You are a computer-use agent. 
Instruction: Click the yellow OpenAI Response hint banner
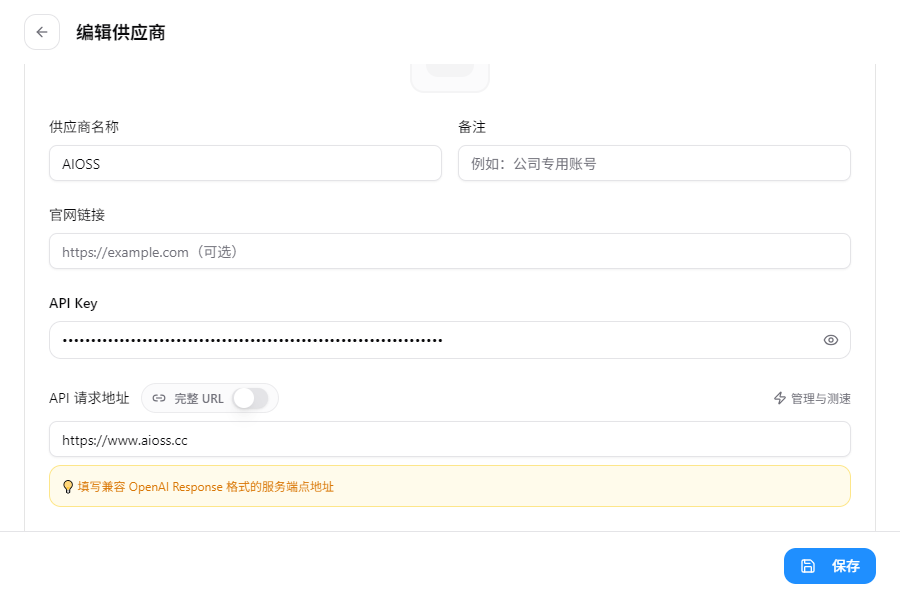pos(449,486)
